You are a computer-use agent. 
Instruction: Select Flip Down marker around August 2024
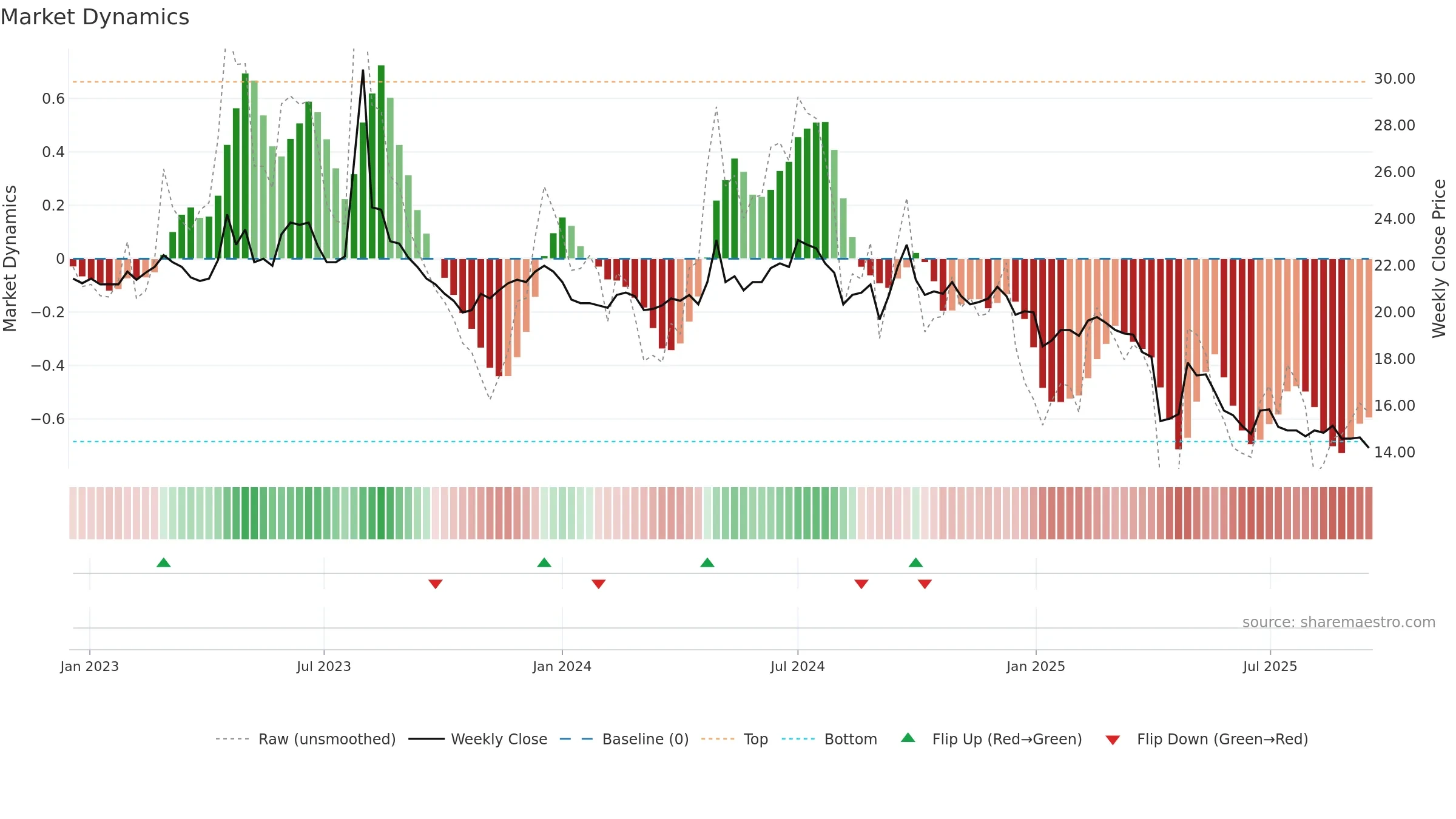click(861, 584)
